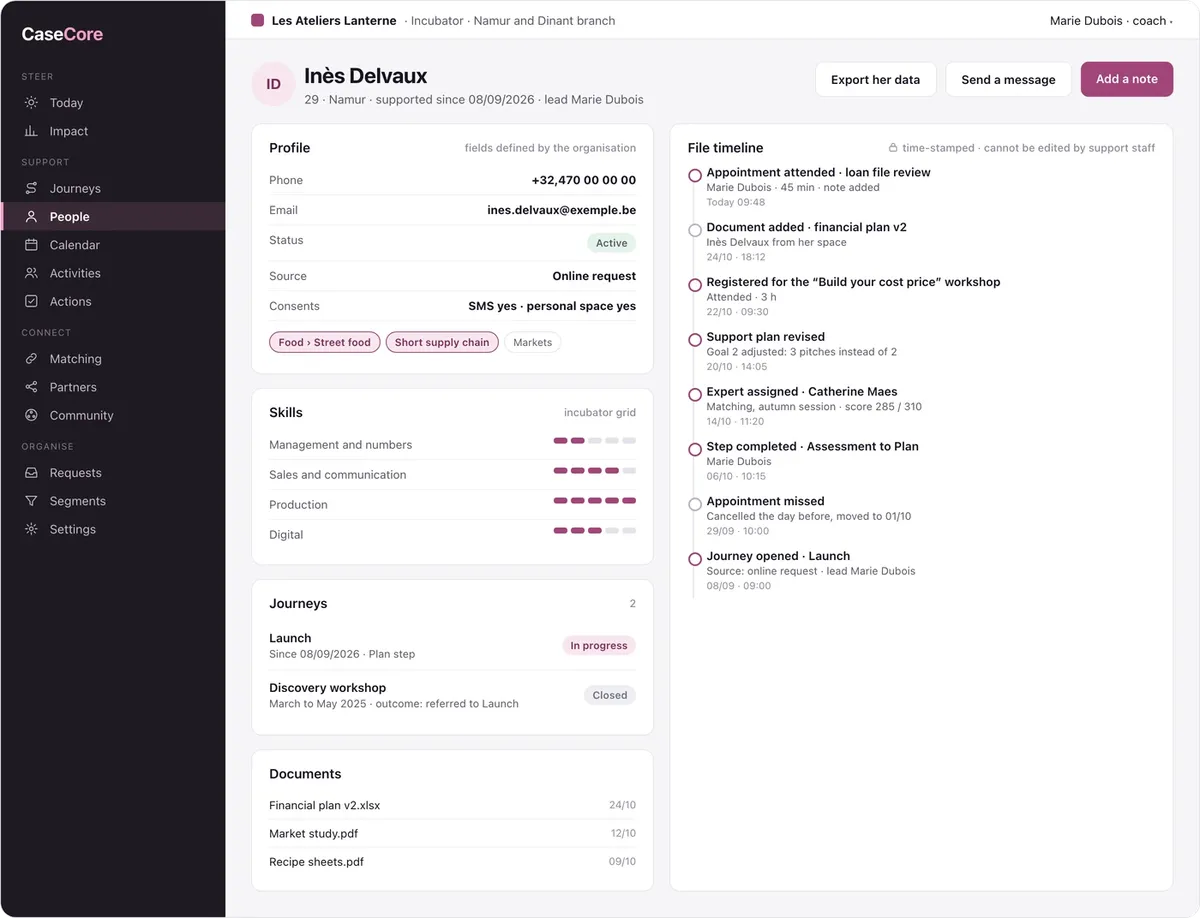Click the Add a note button

coord(1126,79)
